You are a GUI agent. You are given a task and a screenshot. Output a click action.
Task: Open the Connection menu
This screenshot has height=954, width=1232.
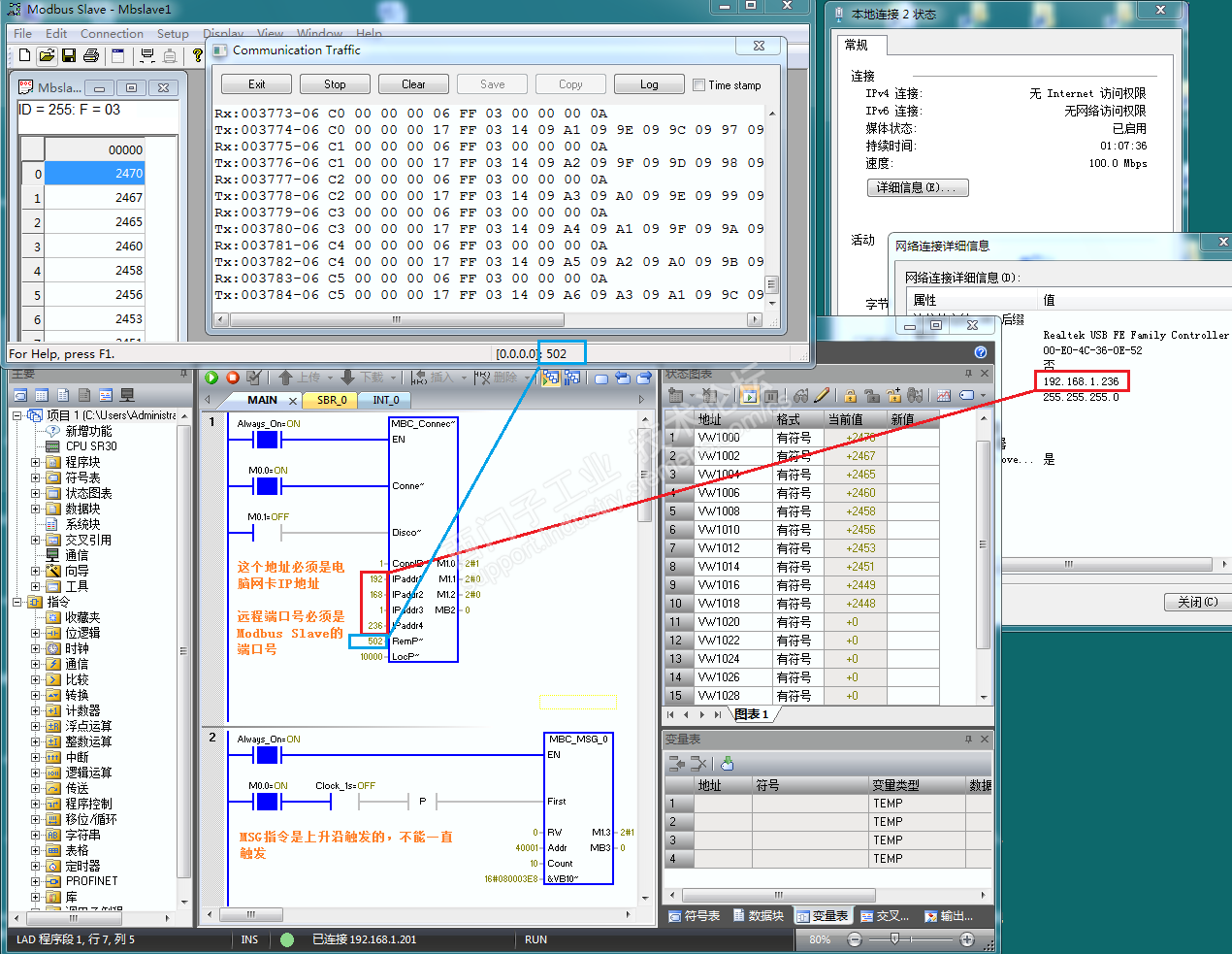[112, 34]
